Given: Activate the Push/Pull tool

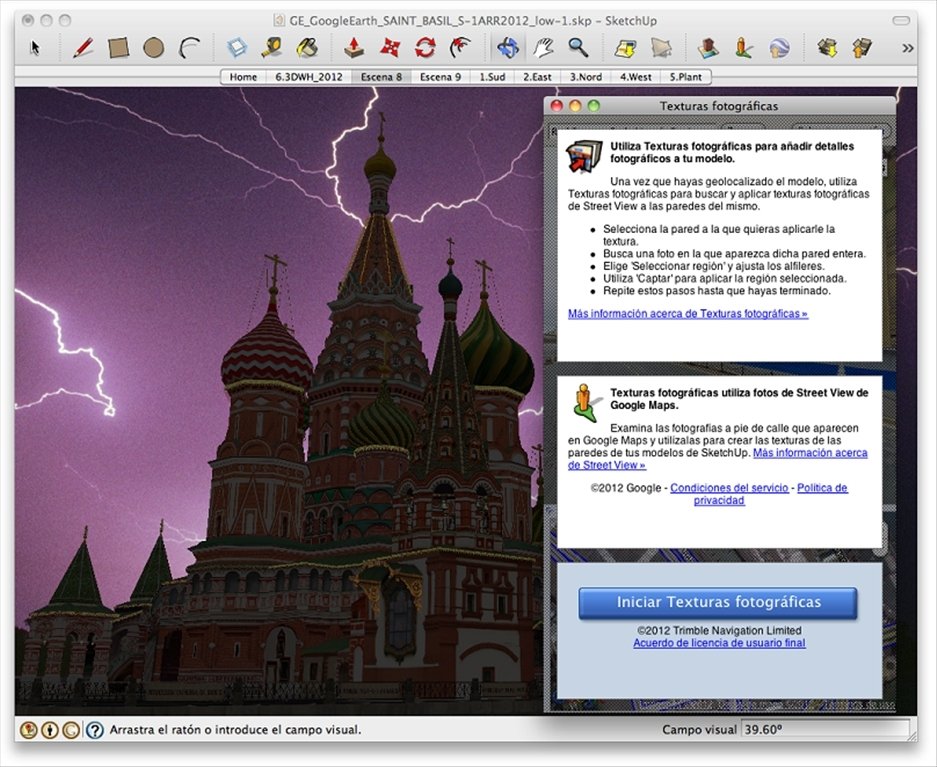Looking at the screenshot, I should tap(354, 48).
